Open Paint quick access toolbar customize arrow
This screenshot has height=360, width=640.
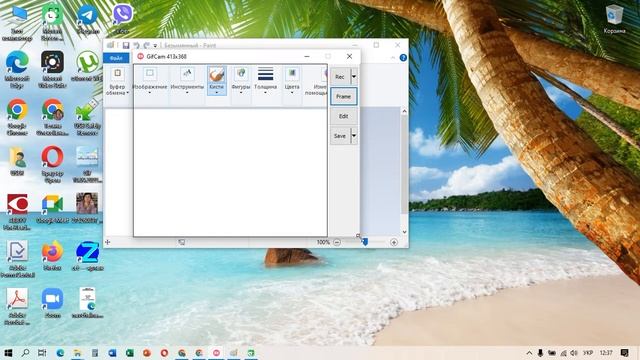tap(155, 46)
